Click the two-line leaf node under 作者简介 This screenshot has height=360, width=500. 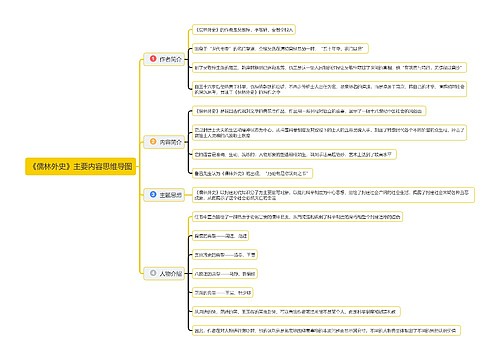[x=329, y=89]
